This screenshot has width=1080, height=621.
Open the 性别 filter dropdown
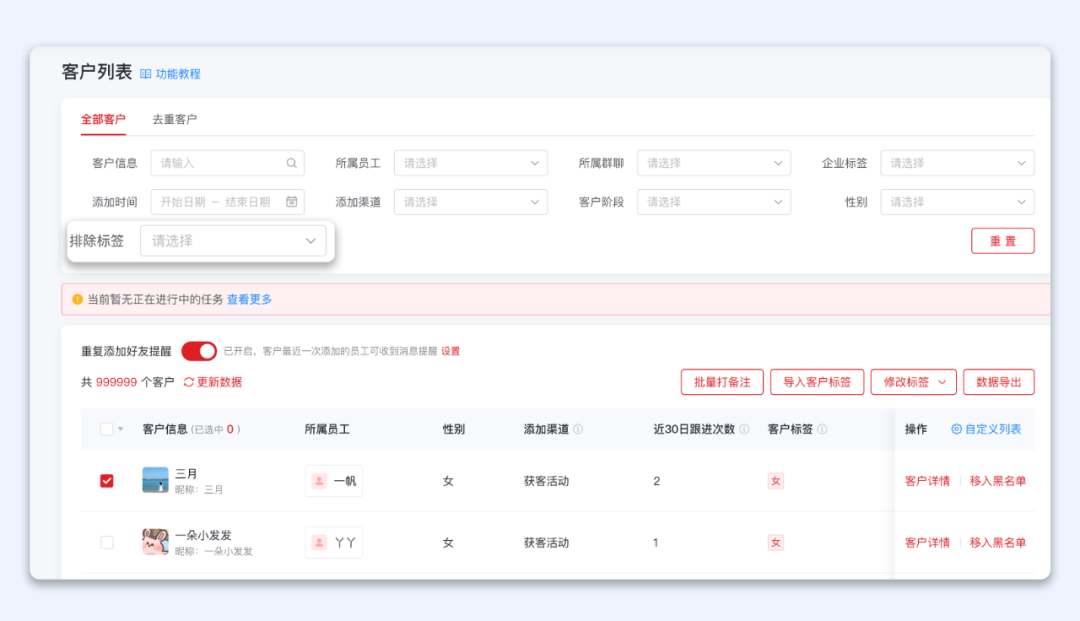(x=955, y=201)
